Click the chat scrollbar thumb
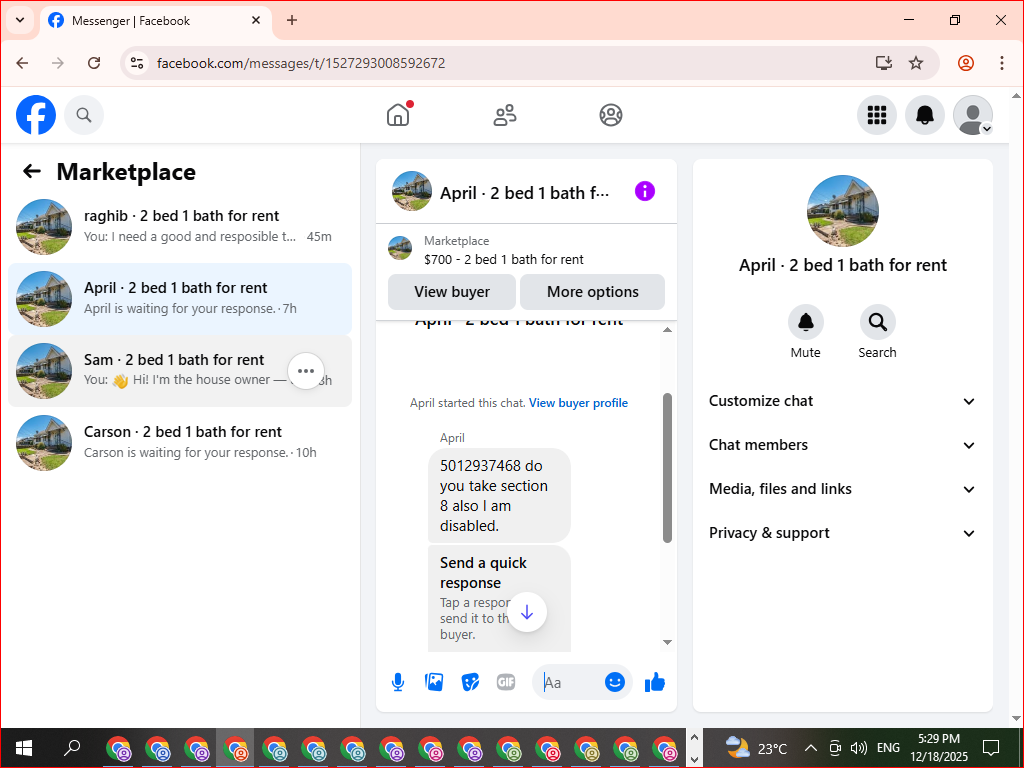Image resolution: width=1024 pixels, height=768 pixels. pyautogui.click(x=667, y=468)
